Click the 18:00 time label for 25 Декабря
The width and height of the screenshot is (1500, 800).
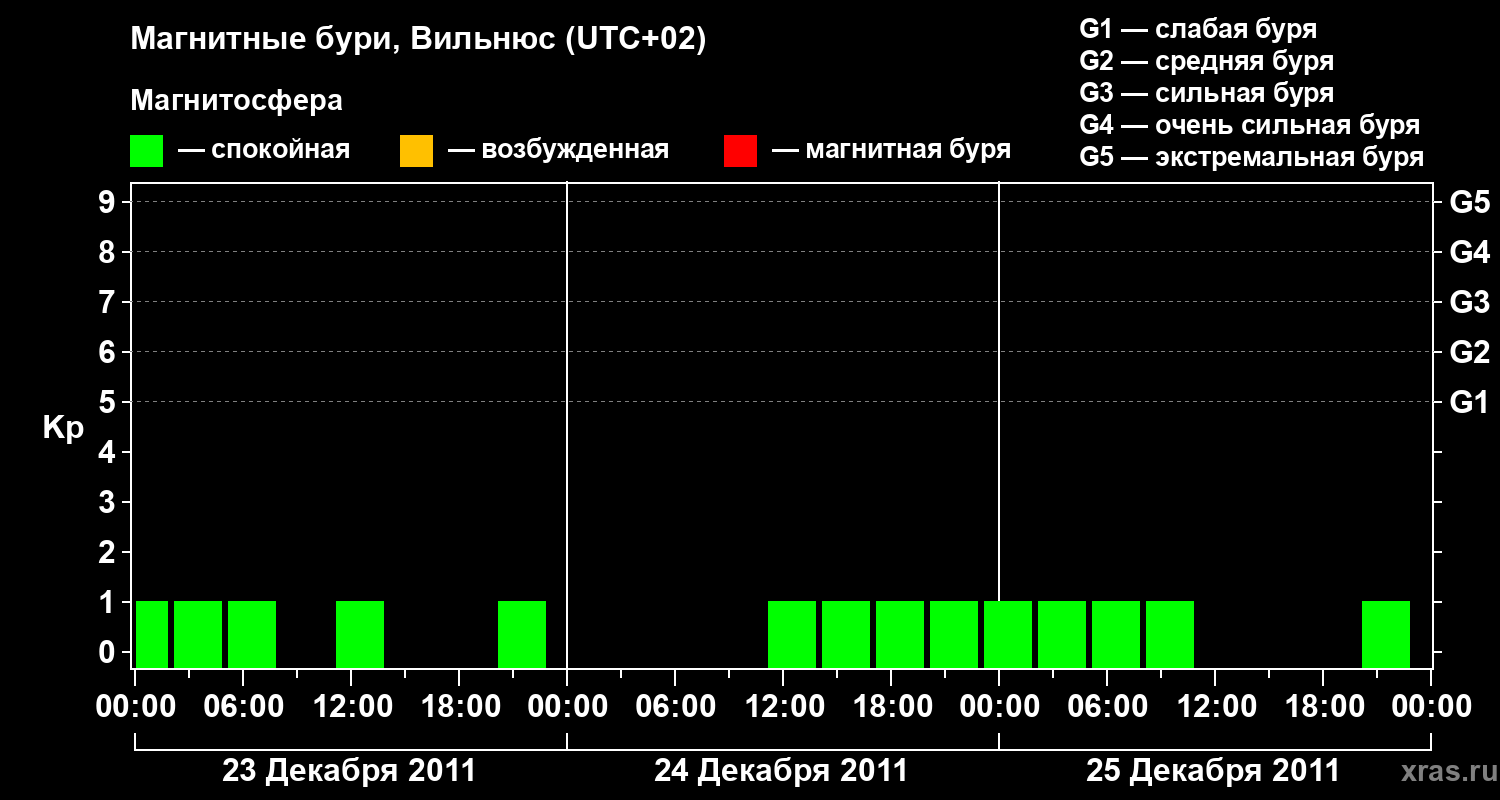1323,706
